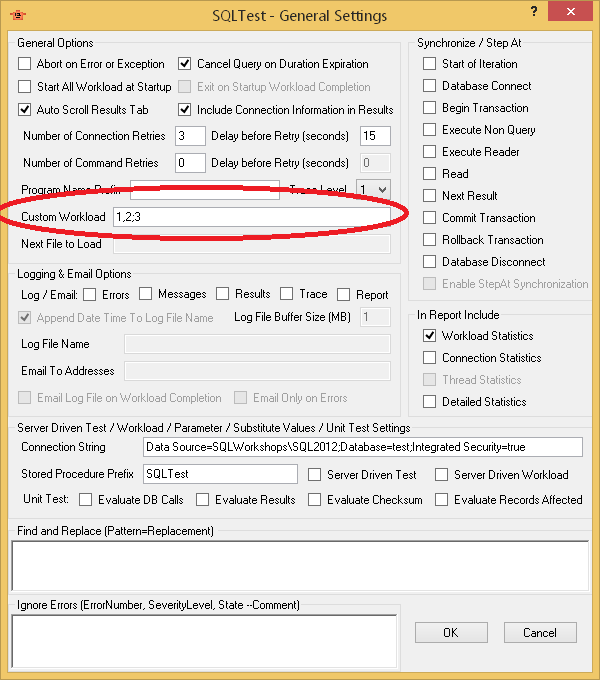Click the Connection String field

(x=363, y=447)
